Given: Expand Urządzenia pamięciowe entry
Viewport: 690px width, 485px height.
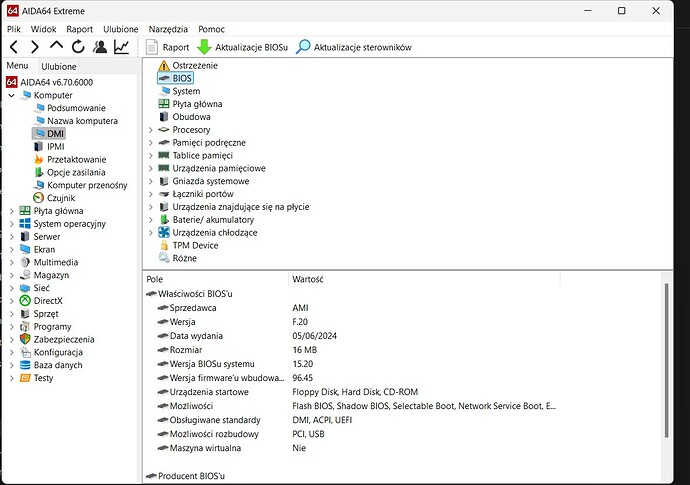Looking at the screenshot, I should (x=150, y=168).
